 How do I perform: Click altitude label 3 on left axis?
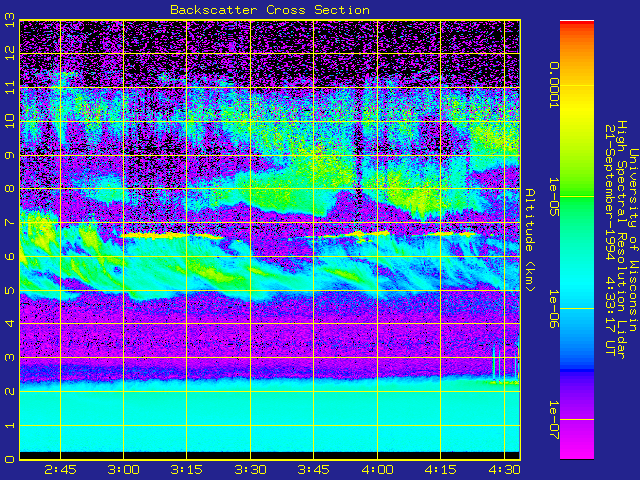pos(10,358)
